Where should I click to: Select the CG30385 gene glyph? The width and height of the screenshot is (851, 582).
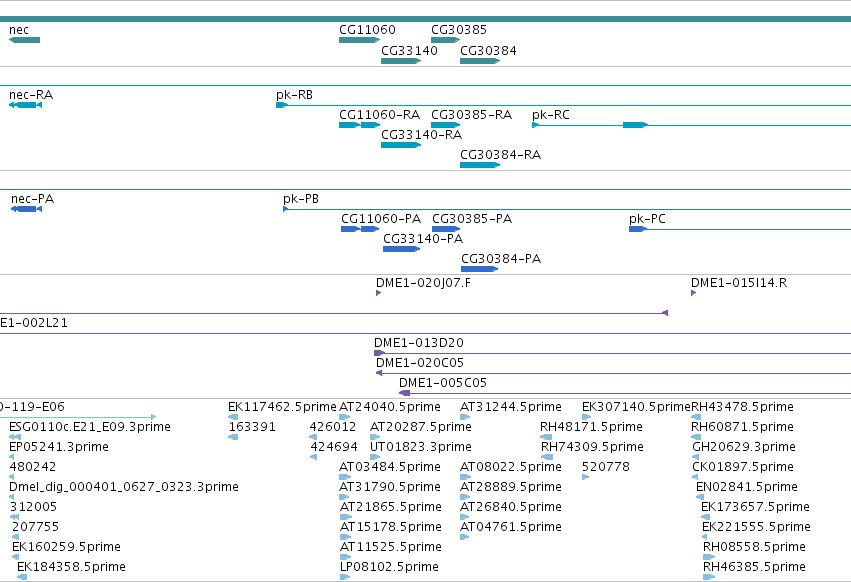(446, 40)
